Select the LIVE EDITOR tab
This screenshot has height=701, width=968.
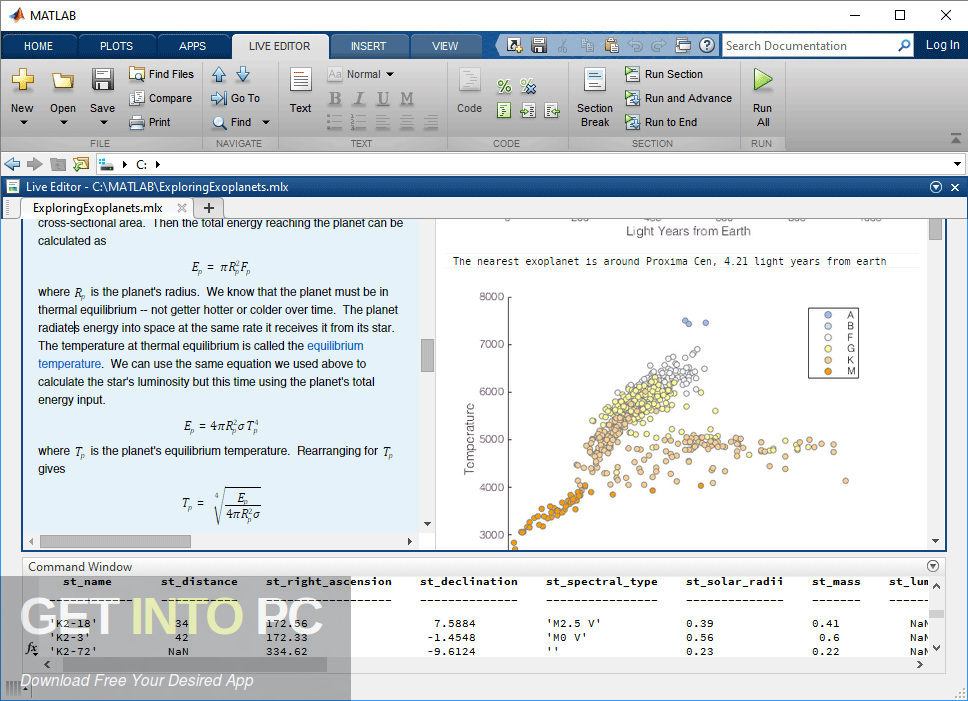point(279,46)
